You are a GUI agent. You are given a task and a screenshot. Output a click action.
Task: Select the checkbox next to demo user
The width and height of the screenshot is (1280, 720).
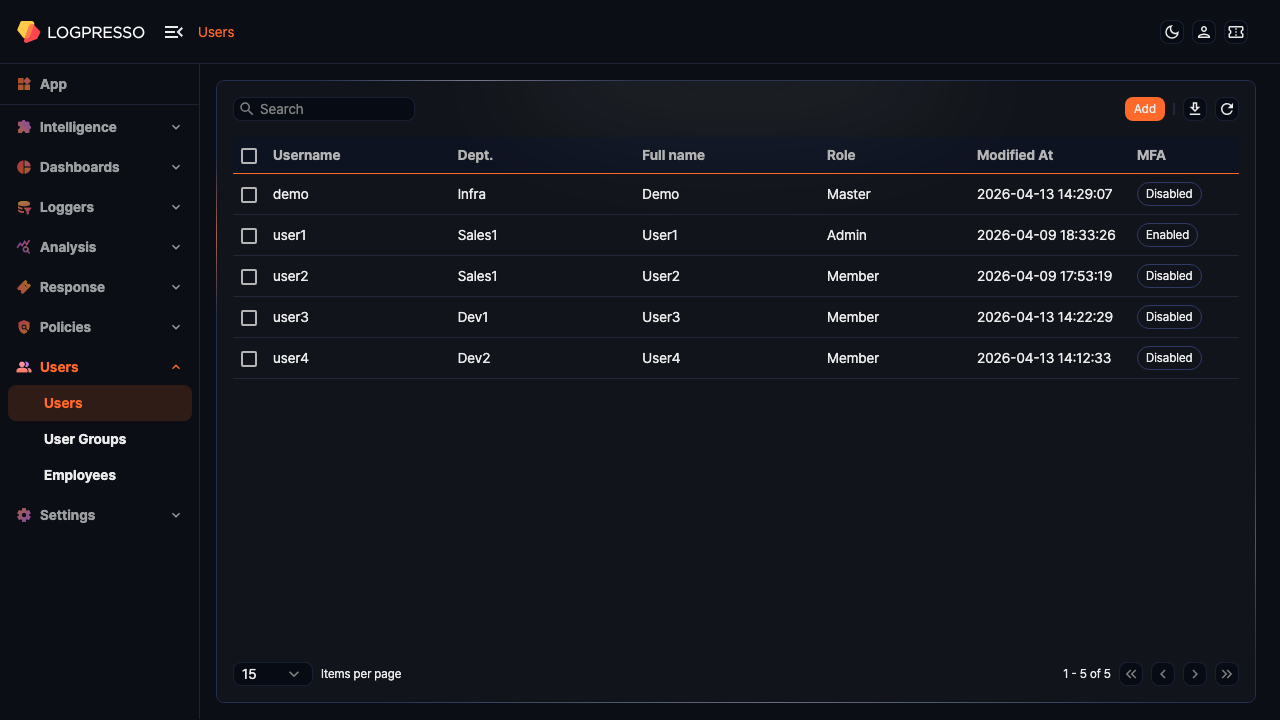[x=249, y=194]
